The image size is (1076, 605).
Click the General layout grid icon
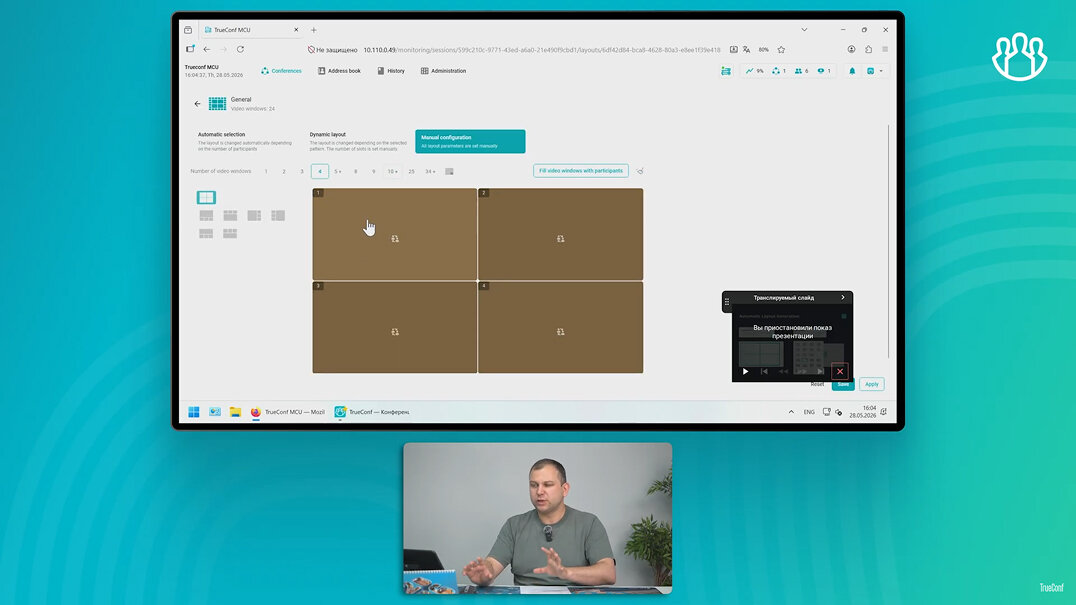click(x=218, y=104)
